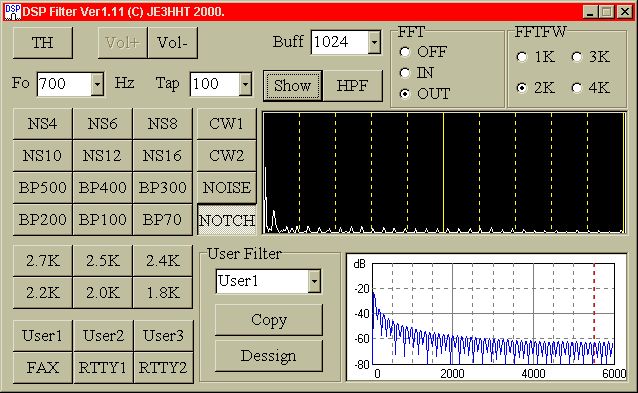Toggle the HPF button

pos(352,85)
